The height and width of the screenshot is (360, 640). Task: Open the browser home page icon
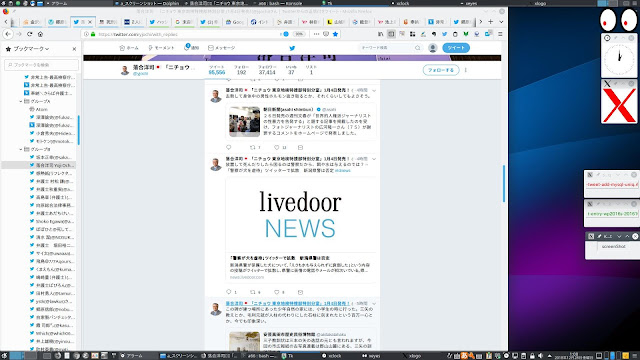[40, 34]
